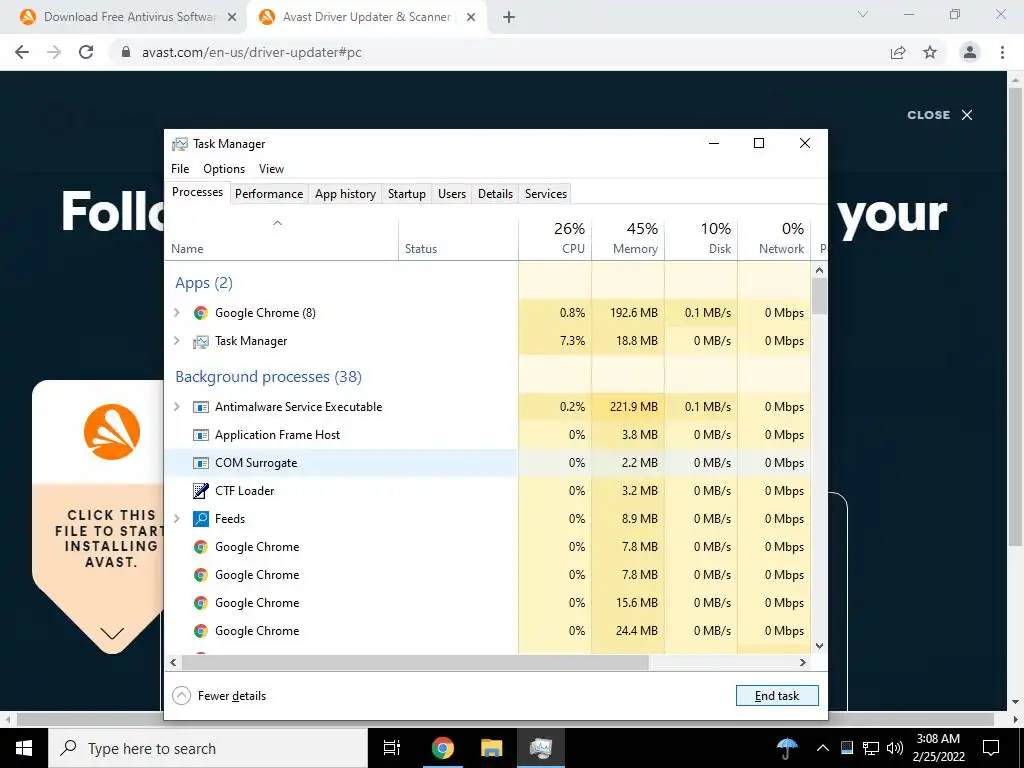Open the Chrome tab search chevron
This screenshot has height=768, width=1024.
[x=863, y=14]
